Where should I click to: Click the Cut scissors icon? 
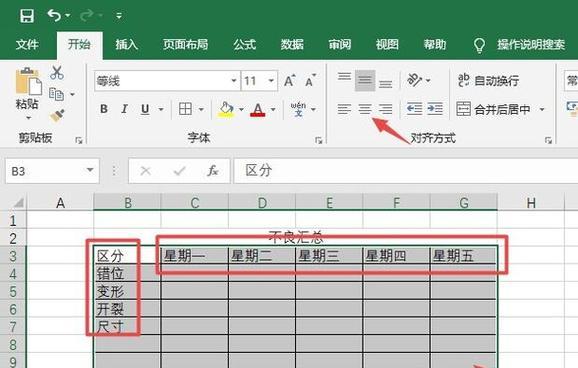pos(56,73)
